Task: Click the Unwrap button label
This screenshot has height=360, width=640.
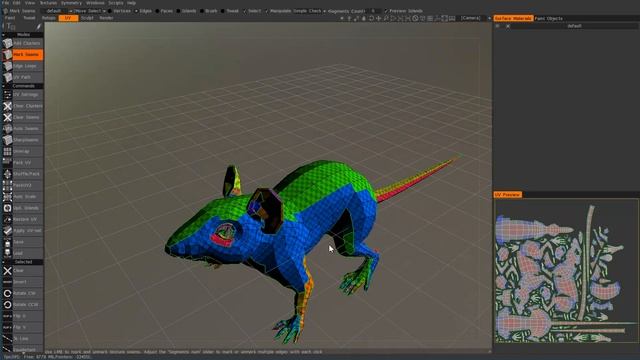Action: 21,151
